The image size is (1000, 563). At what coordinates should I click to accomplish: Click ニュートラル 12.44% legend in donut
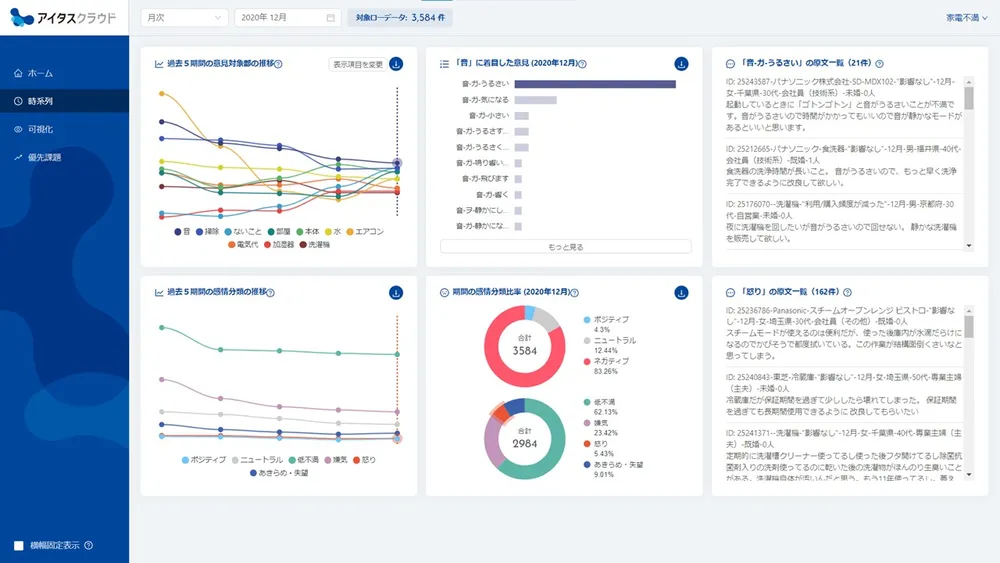[610, 345]
